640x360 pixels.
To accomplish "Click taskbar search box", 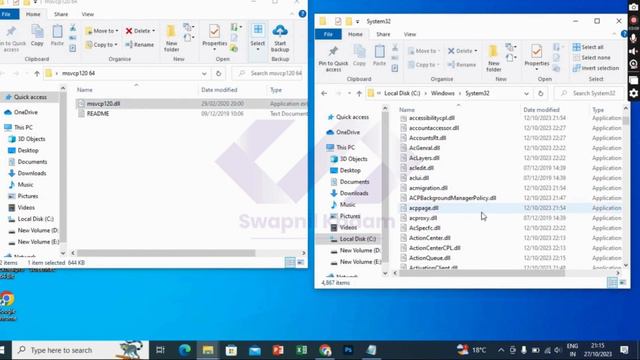I will pos(80,350).
